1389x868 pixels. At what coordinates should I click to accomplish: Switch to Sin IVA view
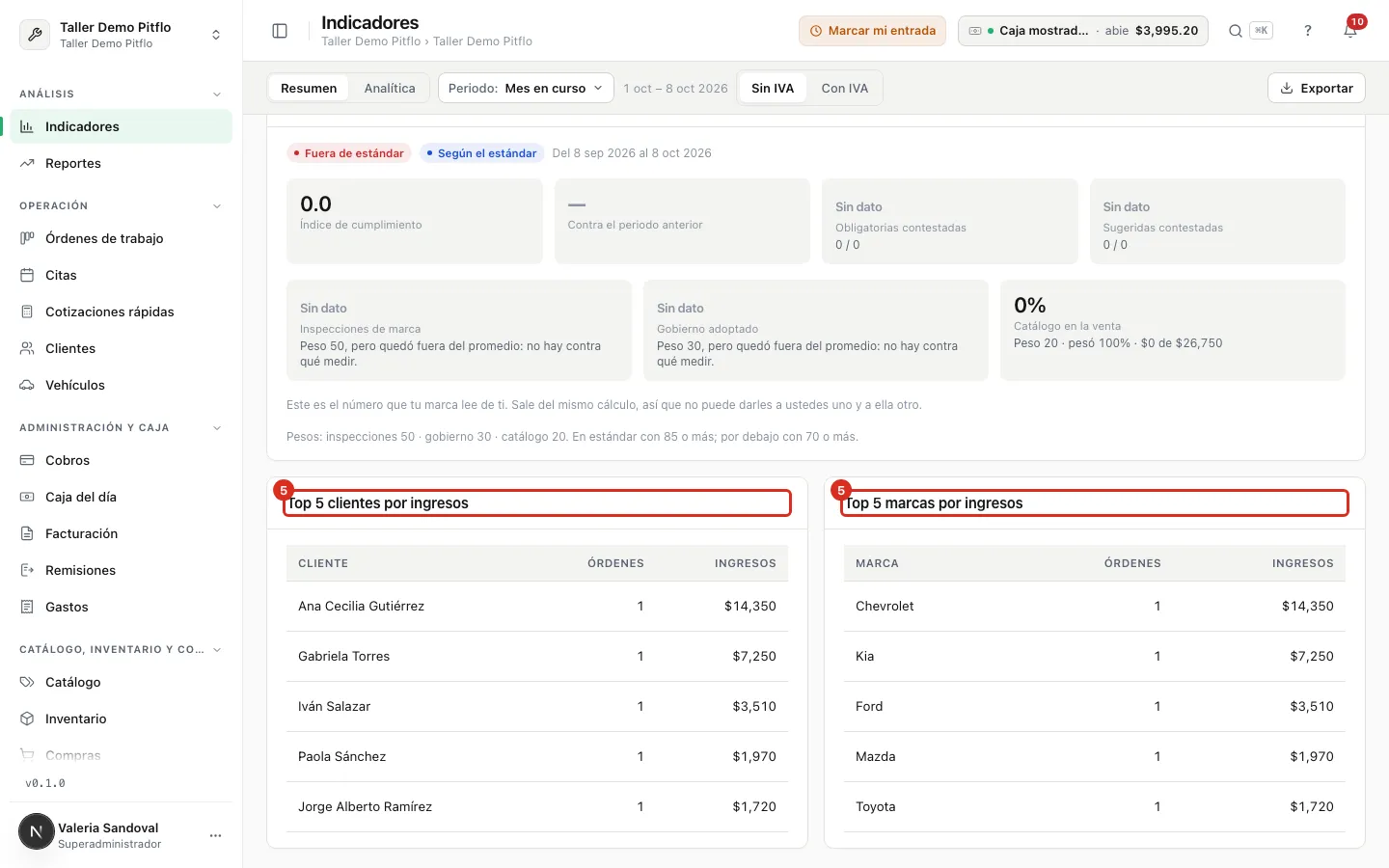click(x=773, y=88)
